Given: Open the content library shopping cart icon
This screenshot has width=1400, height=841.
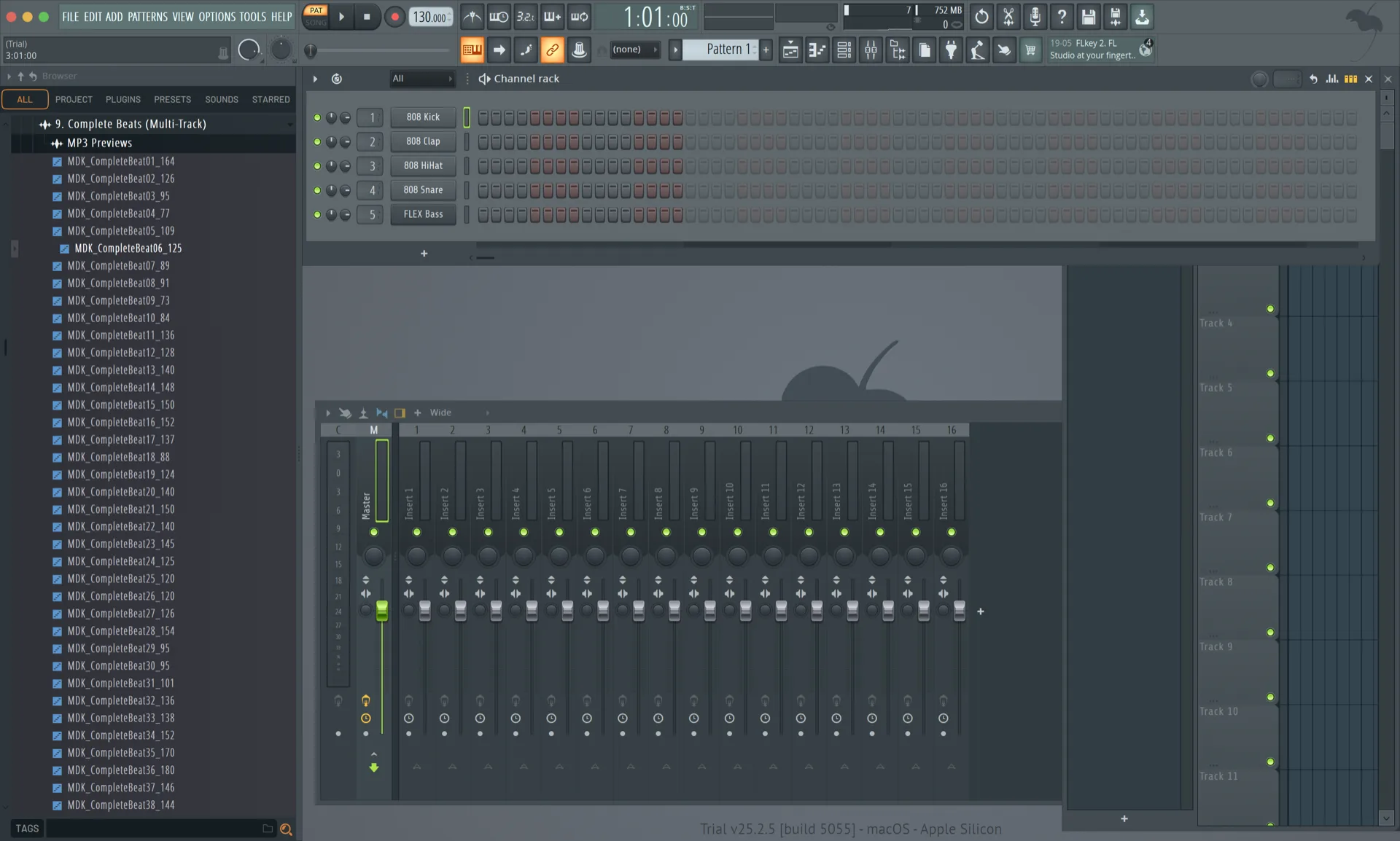Looking at the screenshot, I should point(1030,50).
